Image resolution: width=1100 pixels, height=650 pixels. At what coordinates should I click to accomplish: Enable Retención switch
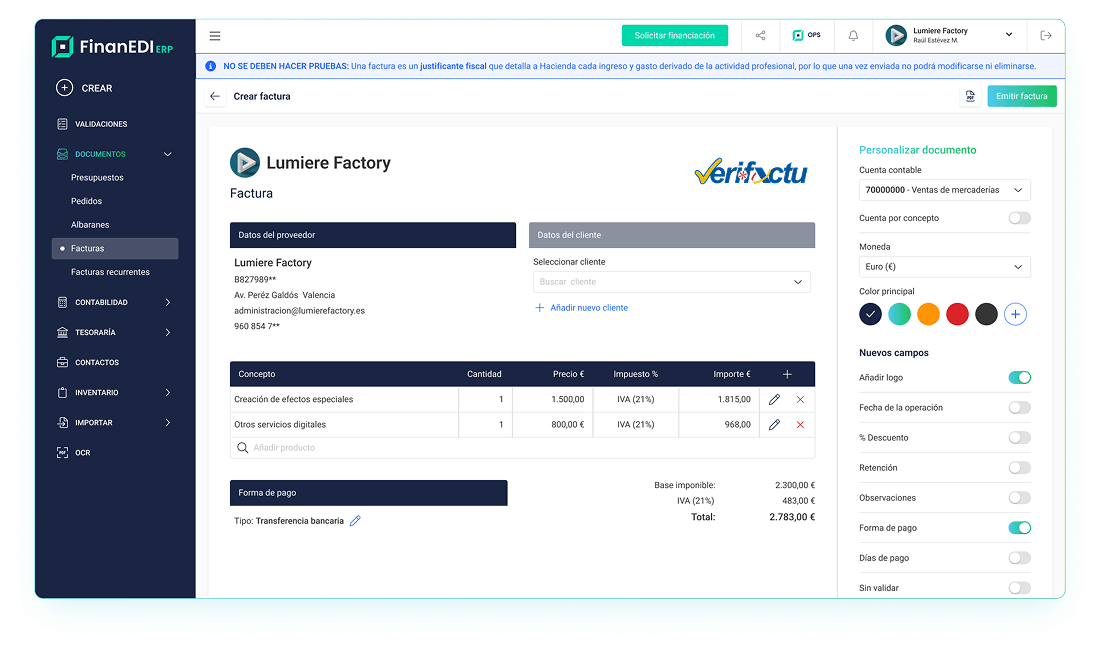(1019, 468)
